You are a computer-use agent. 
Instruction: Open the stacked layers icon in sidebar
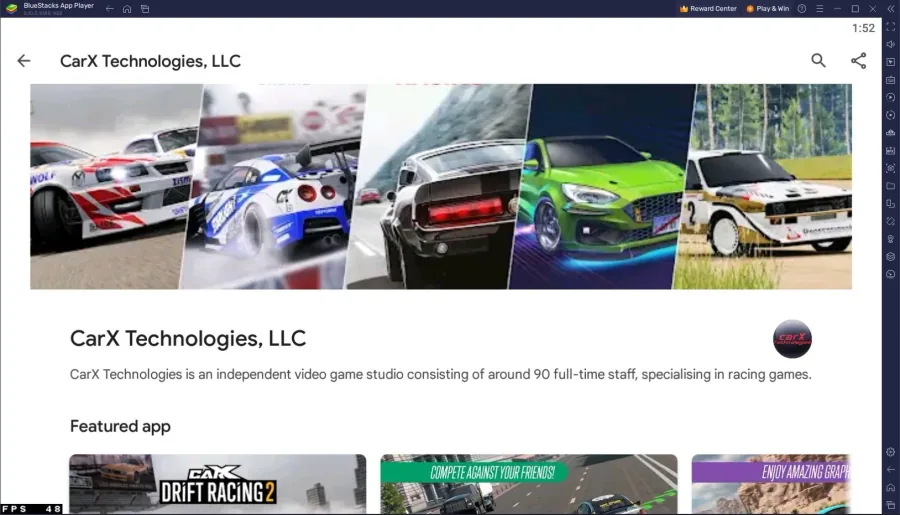[890, 257]
